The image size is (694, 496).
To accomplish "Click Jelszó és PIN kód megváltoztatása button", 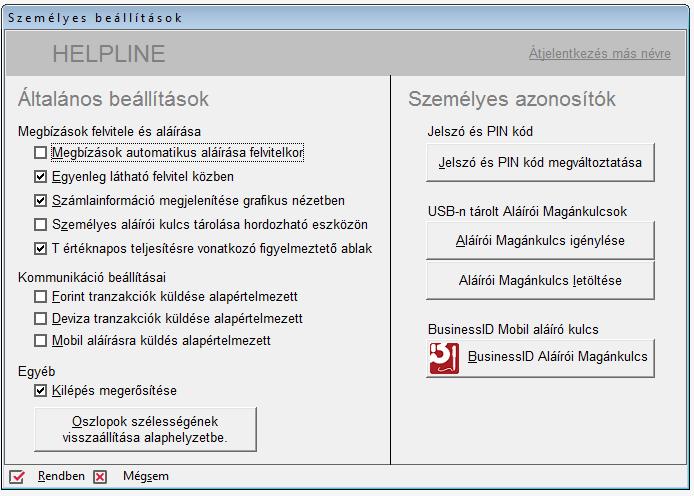I will (x=540, y=162).
